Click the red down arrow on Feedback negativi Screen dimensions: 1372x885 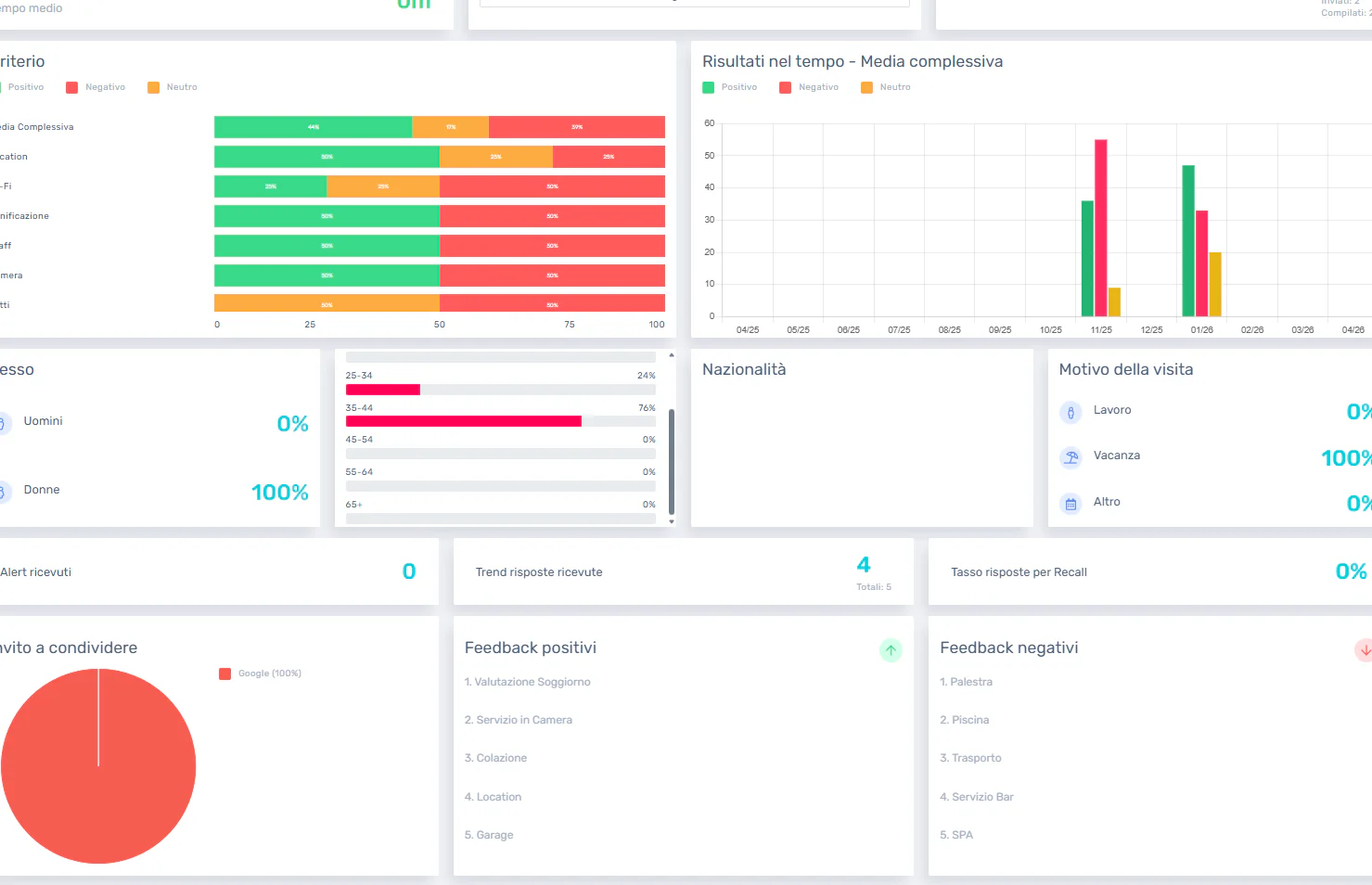point(1363,650)
